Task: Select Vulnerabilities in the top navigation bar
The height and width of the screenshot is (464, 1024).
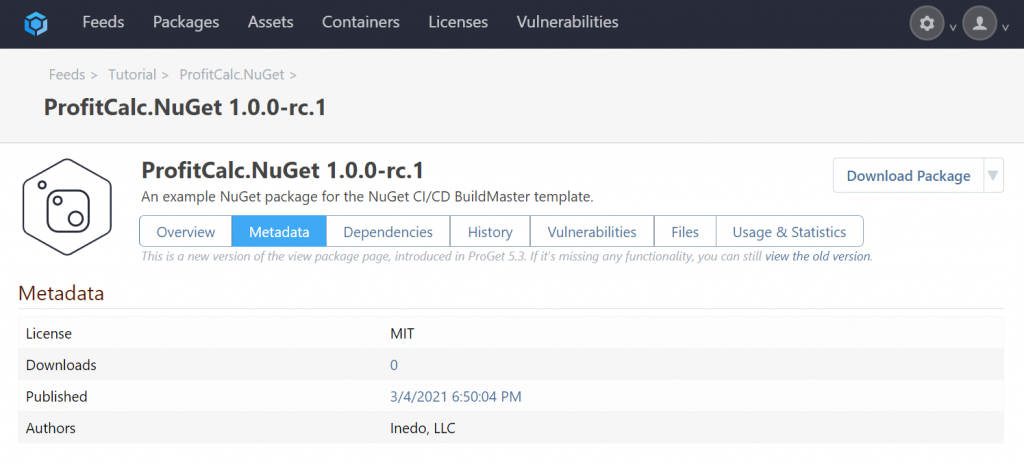Action: point(567,22)
